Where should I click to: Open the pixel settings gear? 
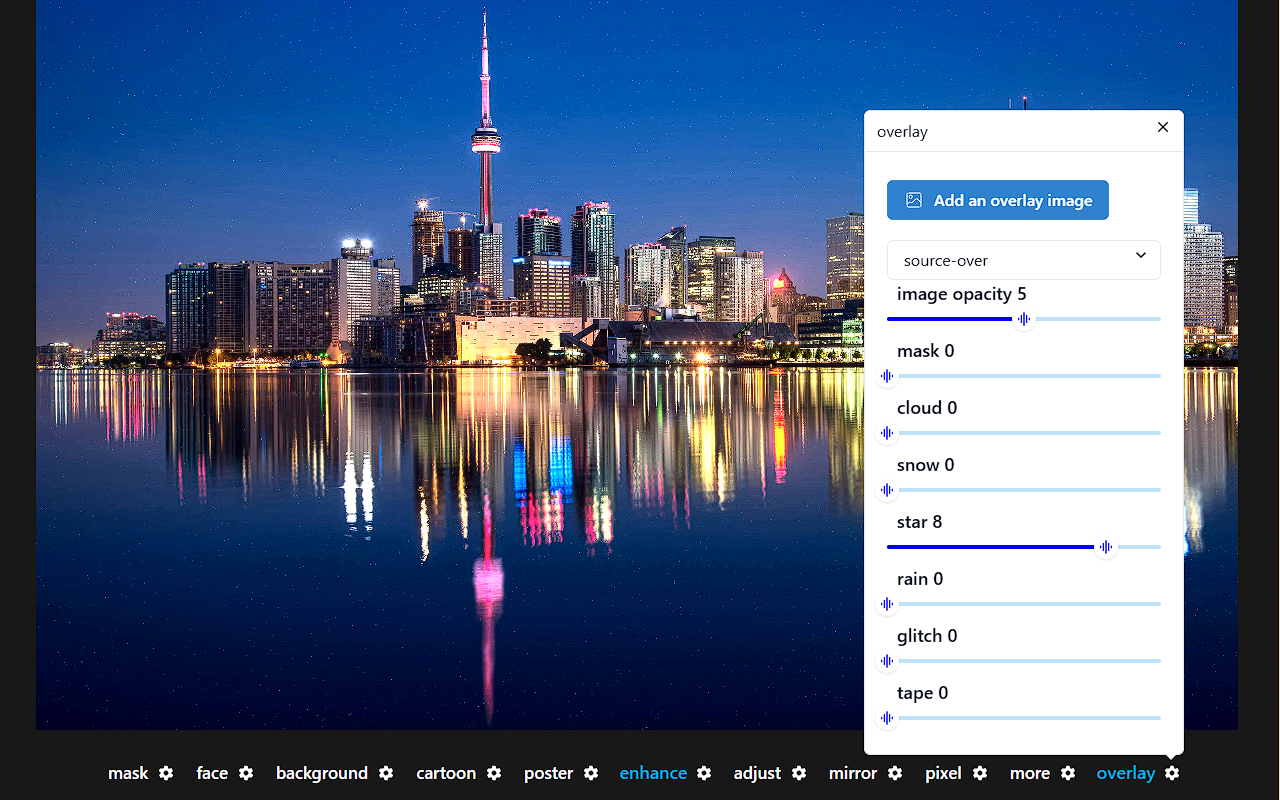tap(979, 773)
